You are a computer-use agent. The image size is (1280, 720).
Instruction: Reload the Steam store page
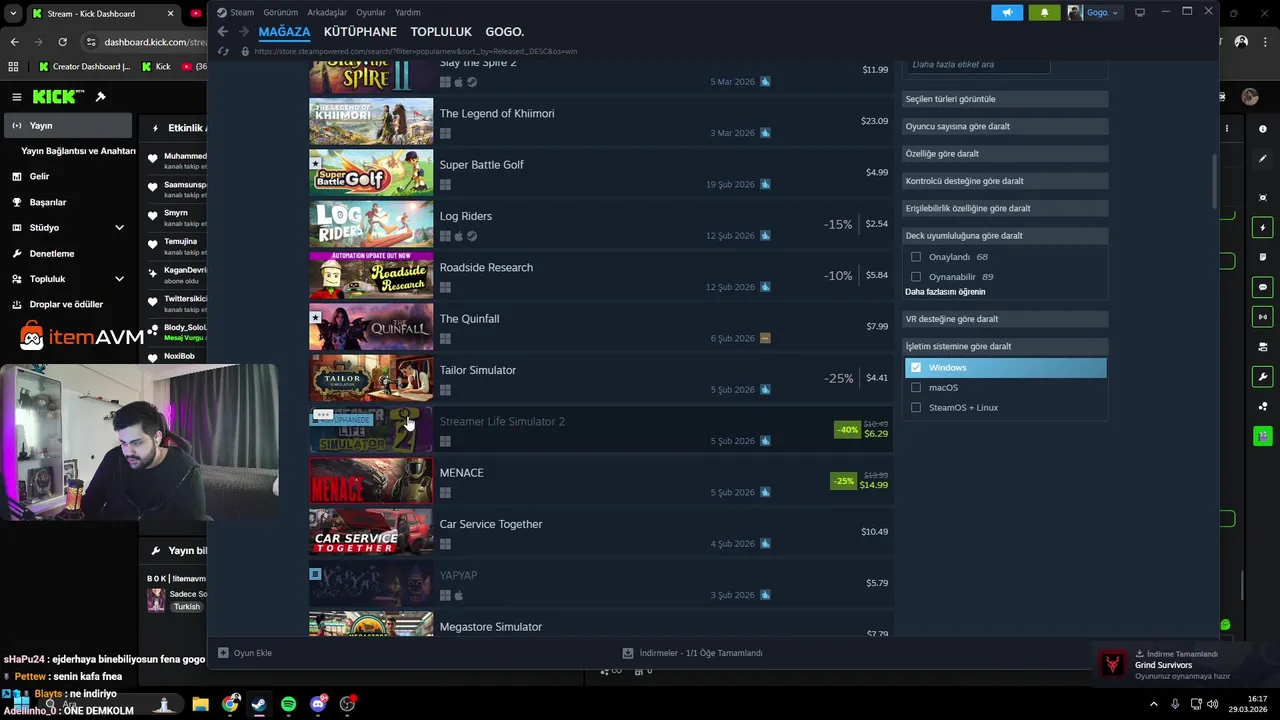[x=223, y=51]
